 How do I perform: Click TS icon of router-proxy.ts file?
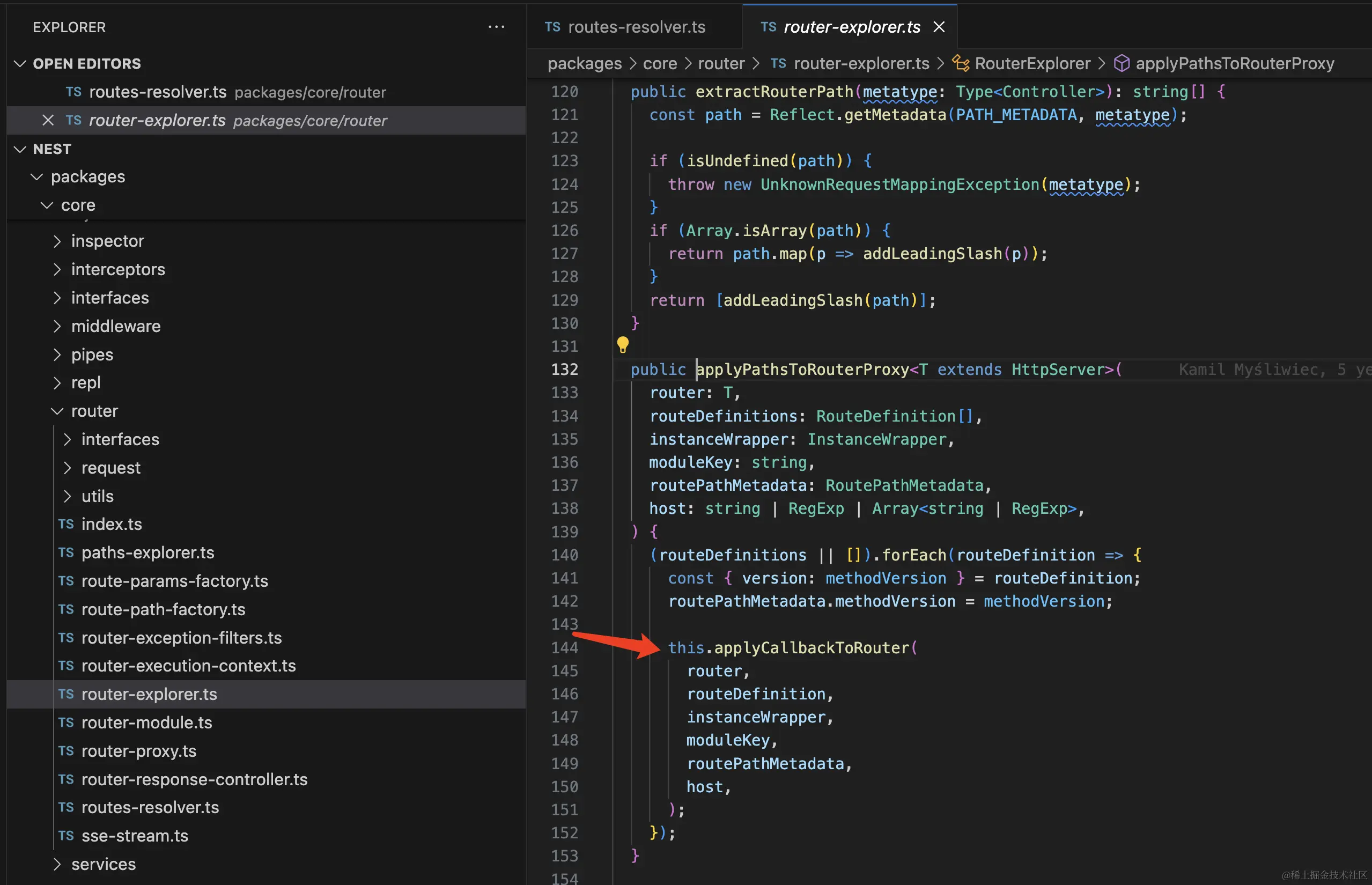click(66, 750)
